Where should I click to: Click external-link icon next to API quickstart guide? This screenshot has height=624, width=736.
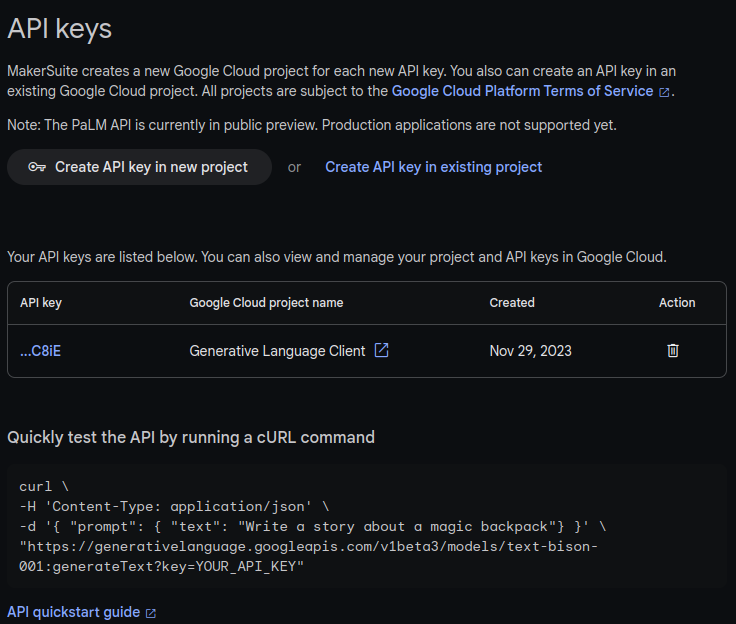point(151,614)
